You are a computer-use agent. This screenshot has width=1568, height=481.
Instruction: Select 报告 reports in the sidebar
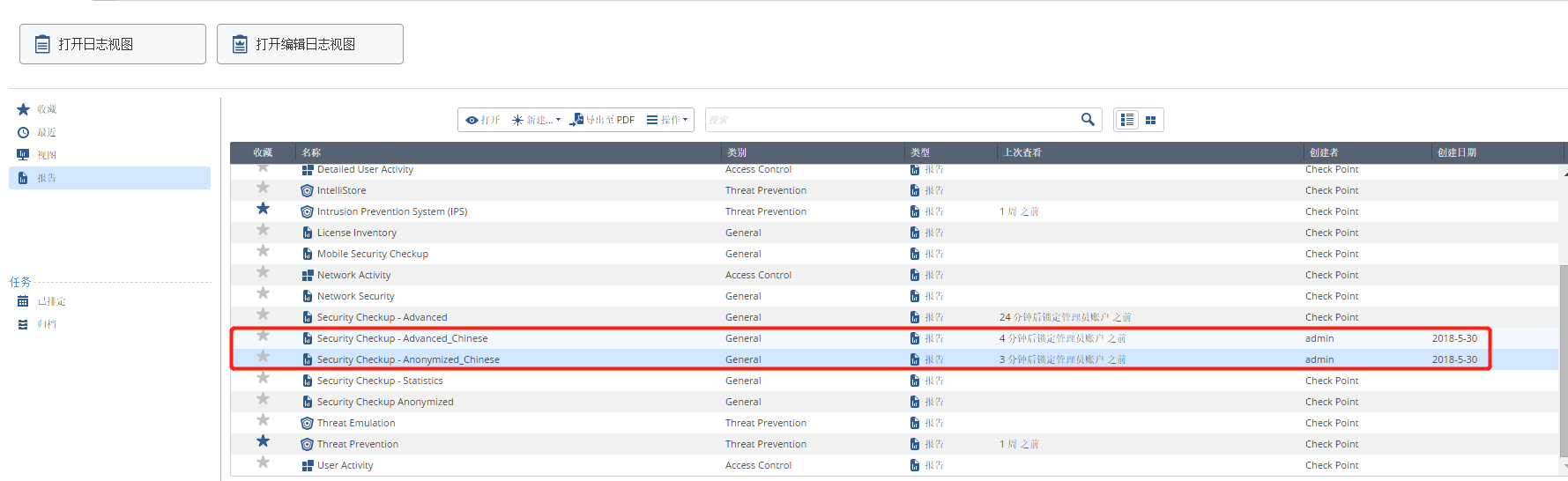[x=109, y=178]
